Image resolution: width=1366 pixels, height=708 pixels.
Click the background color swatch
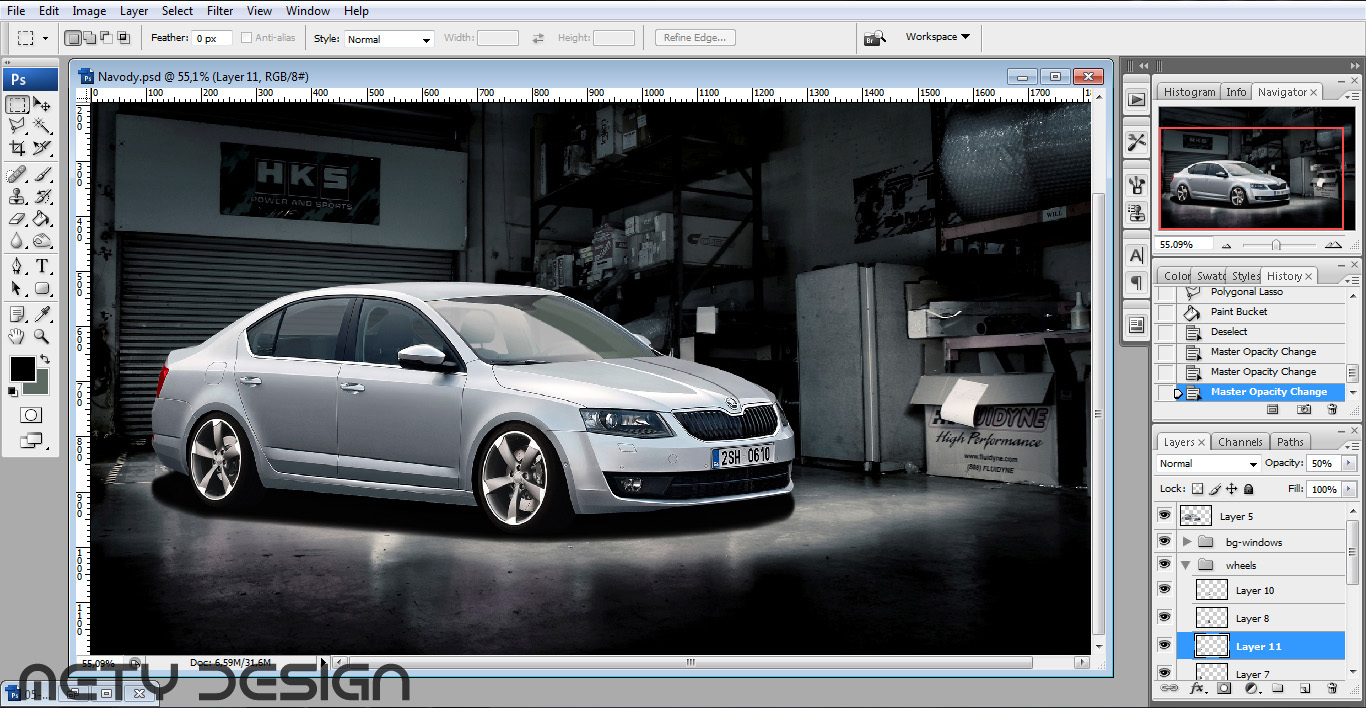[39, 385]
